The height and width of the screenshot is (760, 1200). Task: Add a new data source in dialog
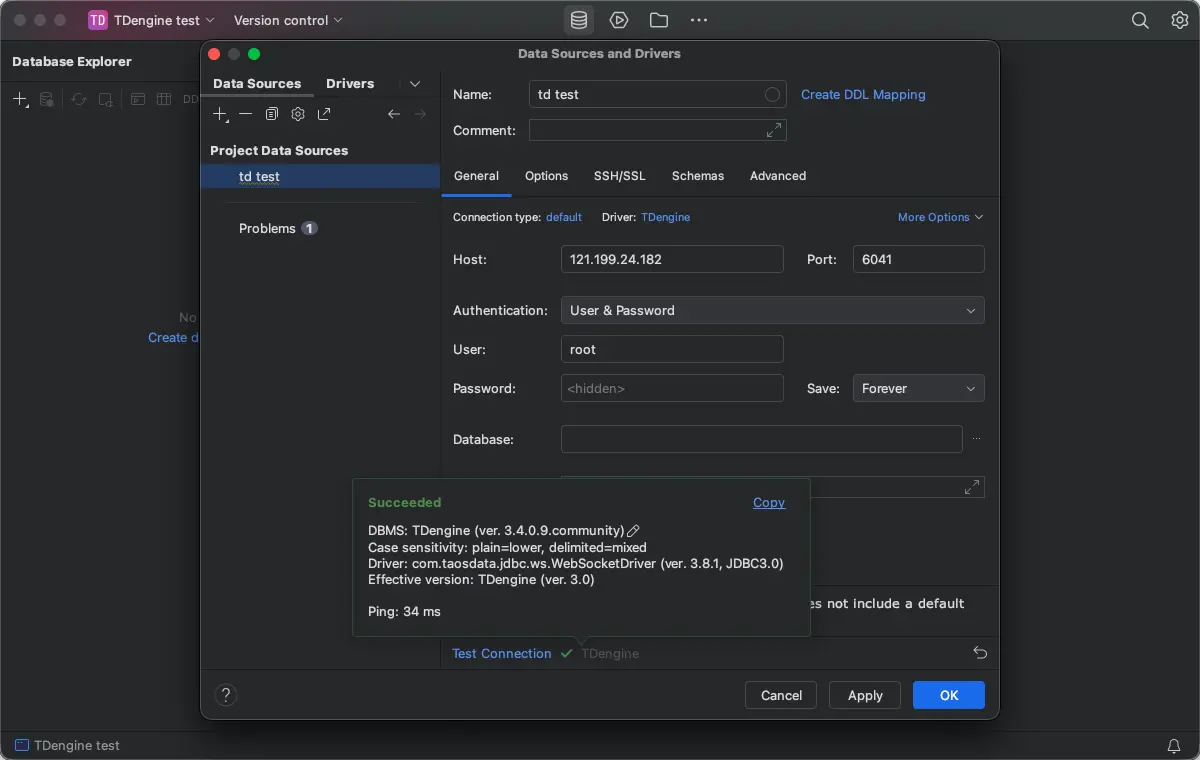click(221, 114)
